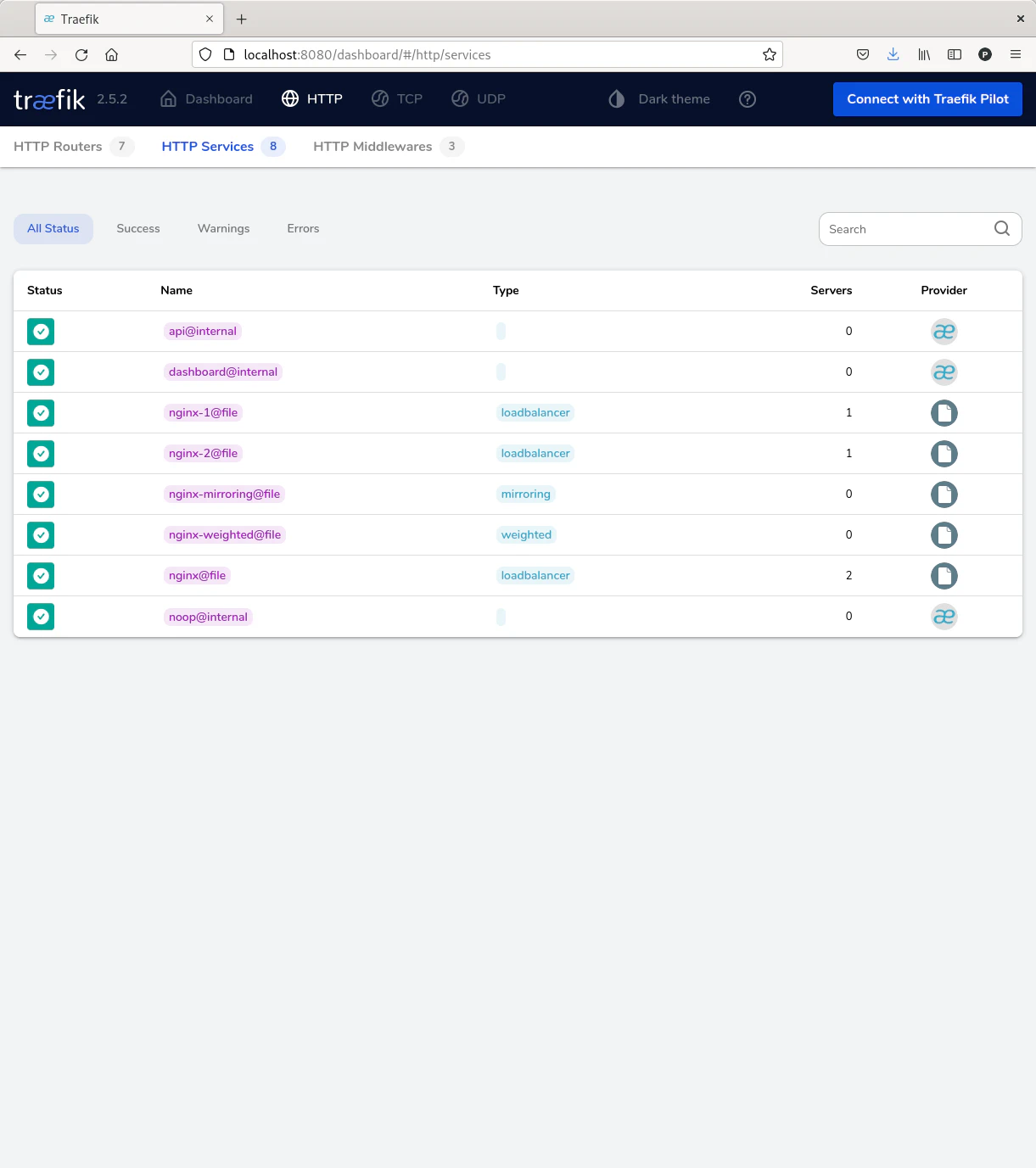This screenshot has height=1168, width=1036.
Task: Go to the TCP section
Action: (397, 99)
